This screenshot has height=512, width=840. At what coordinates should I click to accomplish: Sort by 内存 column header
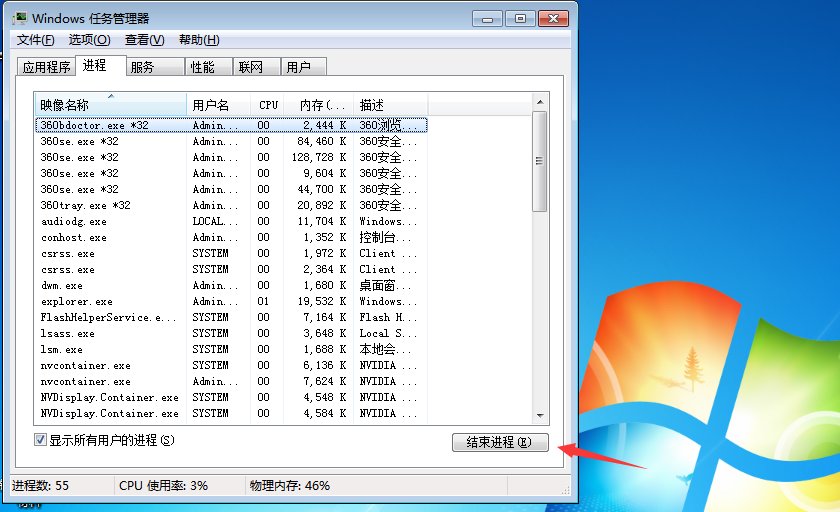[x=319, y=104]
